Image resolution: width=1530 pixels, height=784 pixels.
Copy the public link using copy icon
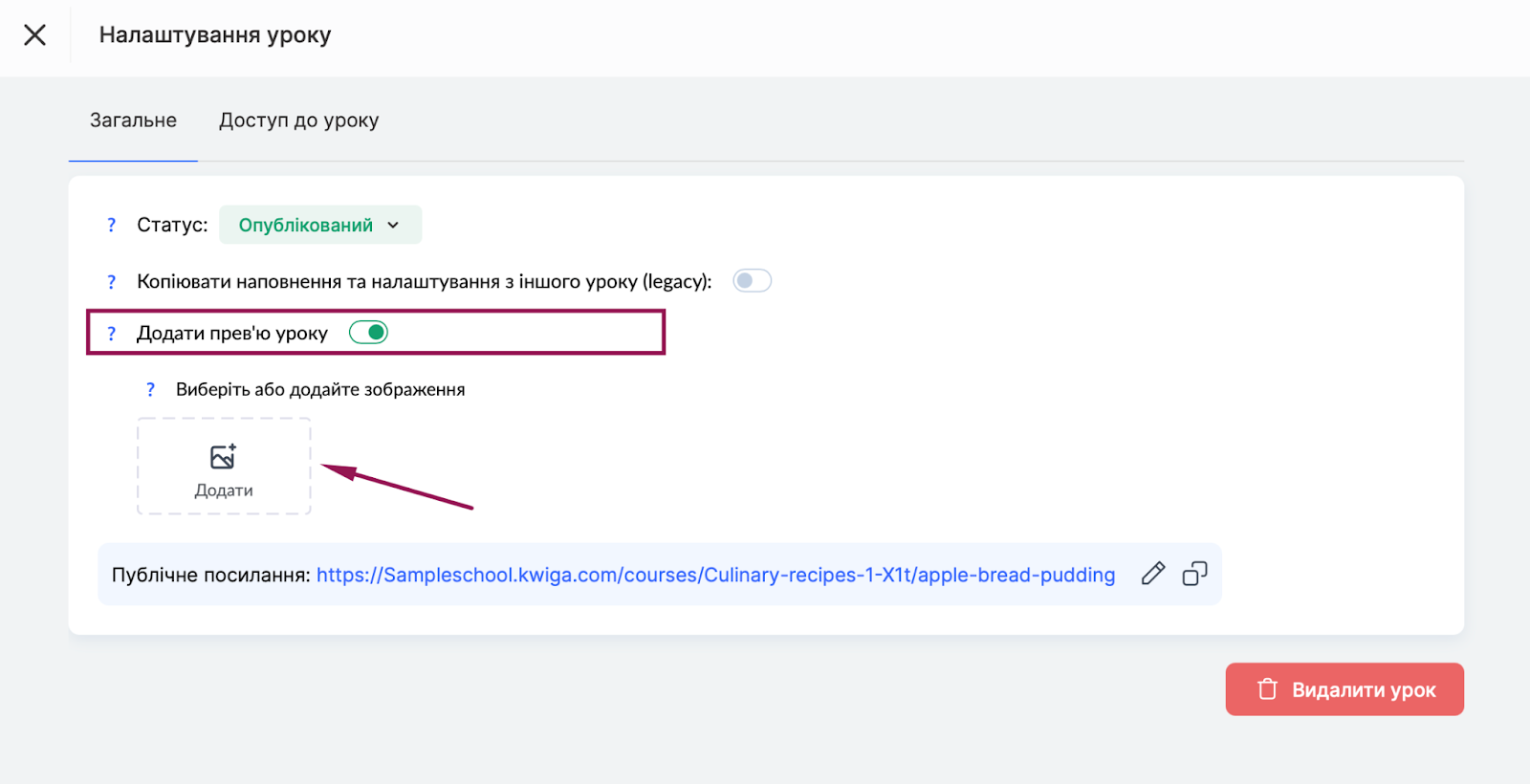pyautogui.click(x=1194, y=574)
